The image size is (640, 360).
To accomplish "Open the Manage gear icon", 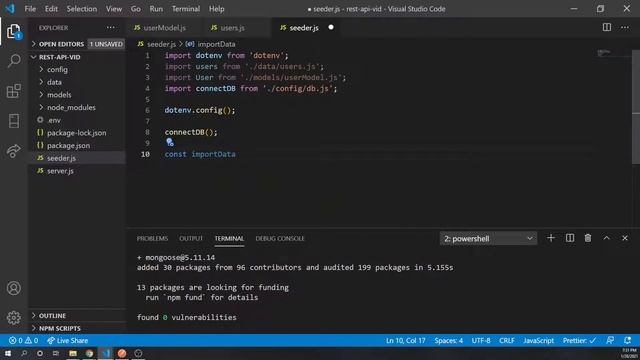I will [x=13, y=318].
